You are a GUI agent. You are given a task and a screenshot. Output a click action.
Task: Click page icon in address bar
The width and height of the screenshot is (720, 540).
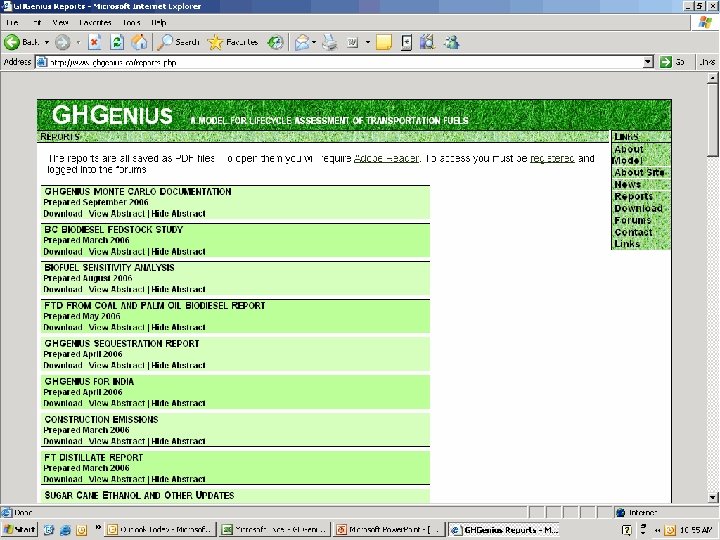[41, 62]
